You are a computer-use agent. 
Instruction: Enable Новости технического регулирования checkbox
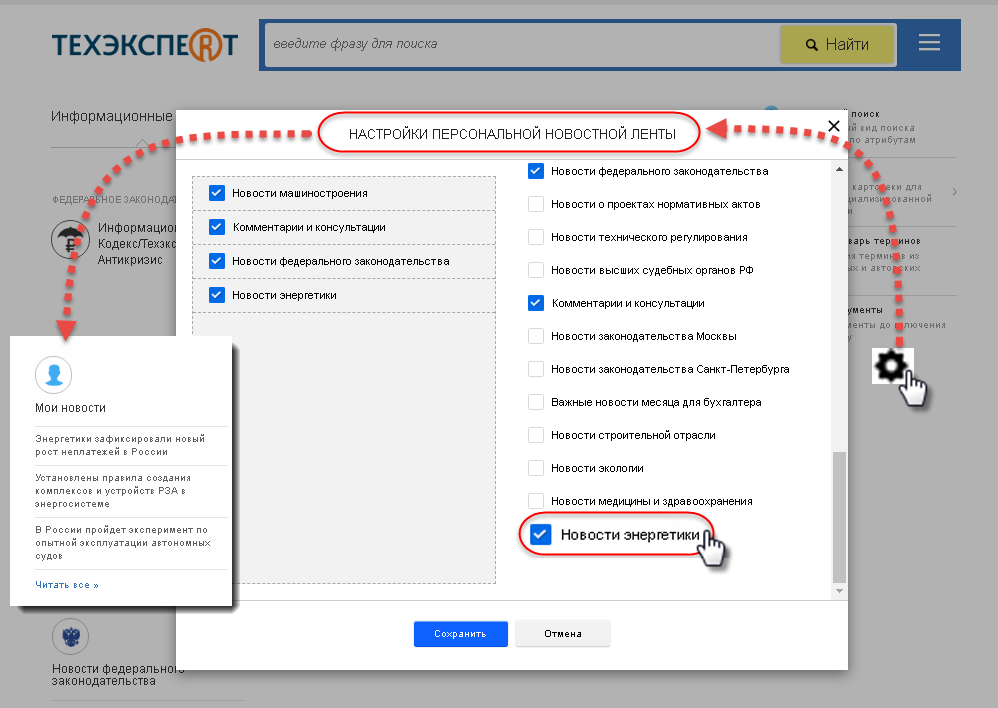pyautogui.click(x=536, y=237)
